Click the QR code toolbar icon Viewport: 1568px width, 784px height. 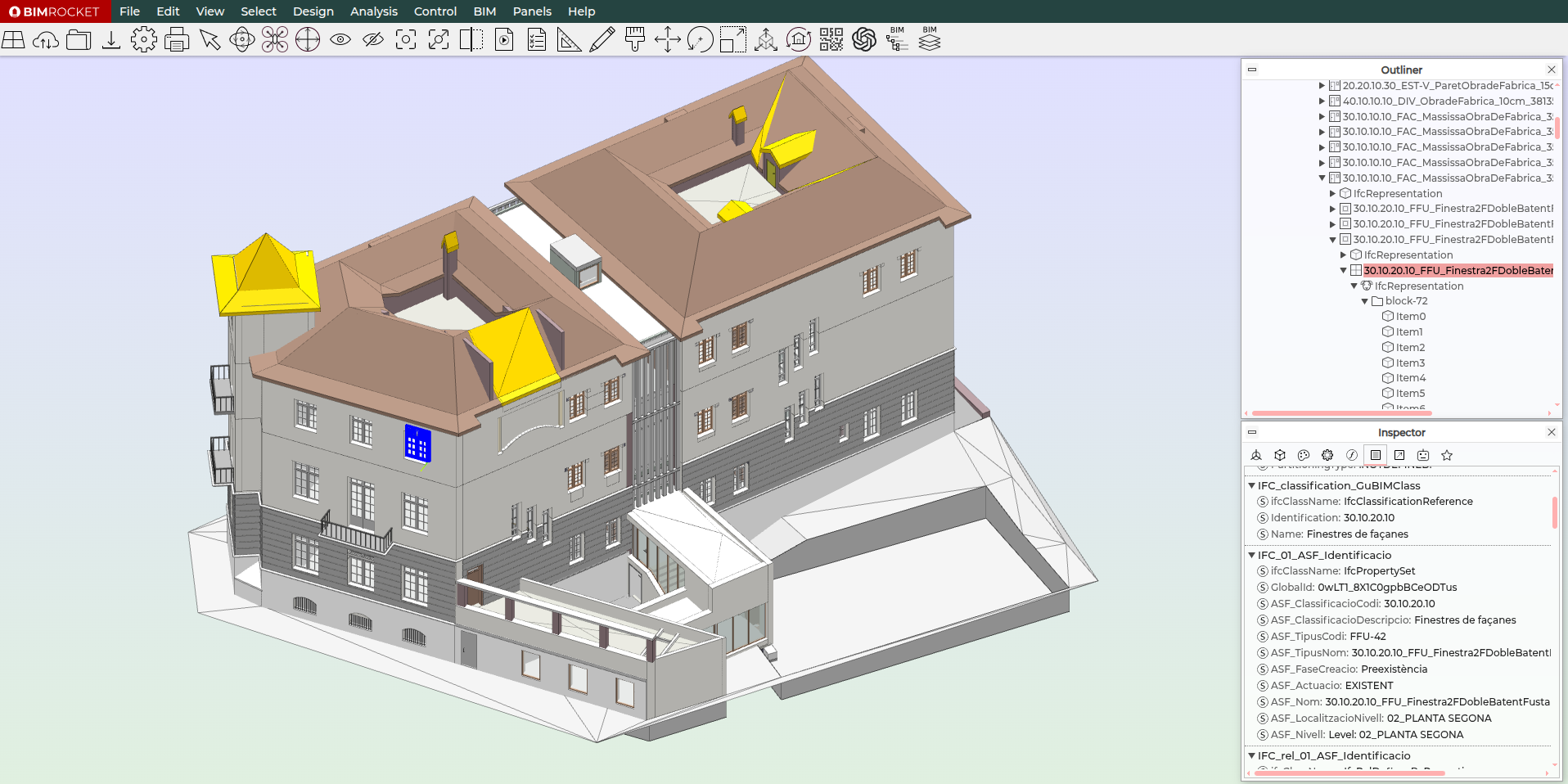click(831, 39)
